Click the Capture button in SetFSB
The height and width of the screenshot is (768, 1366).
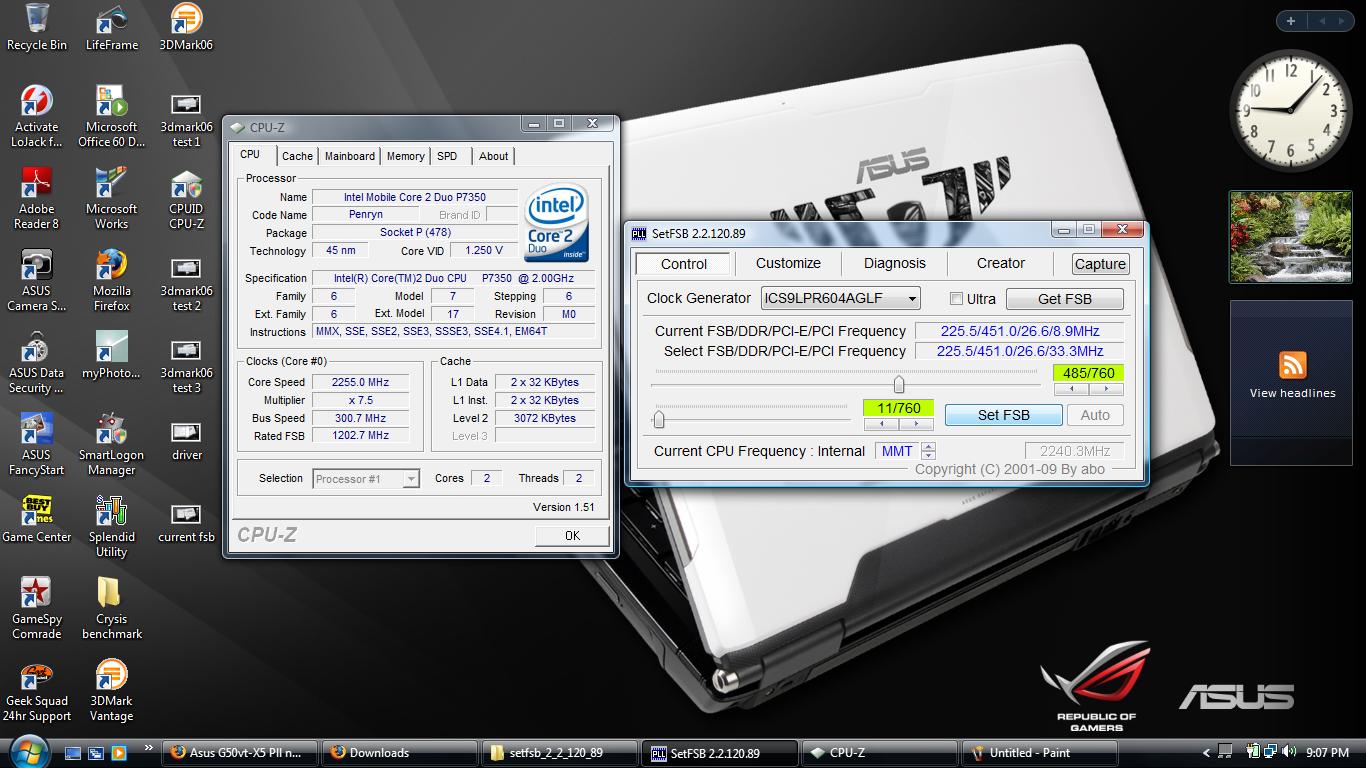click(x=1100, y=264)
